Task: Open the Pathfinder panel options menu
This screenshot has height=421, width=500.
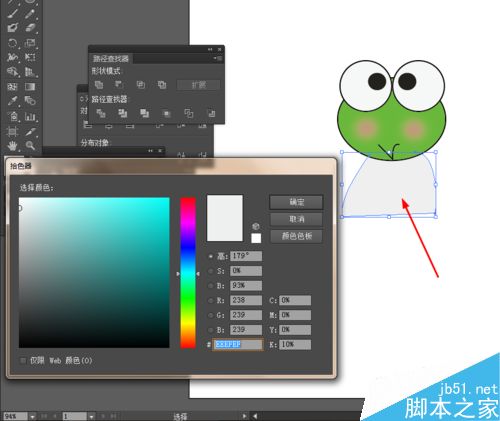Action: point(218,58)
